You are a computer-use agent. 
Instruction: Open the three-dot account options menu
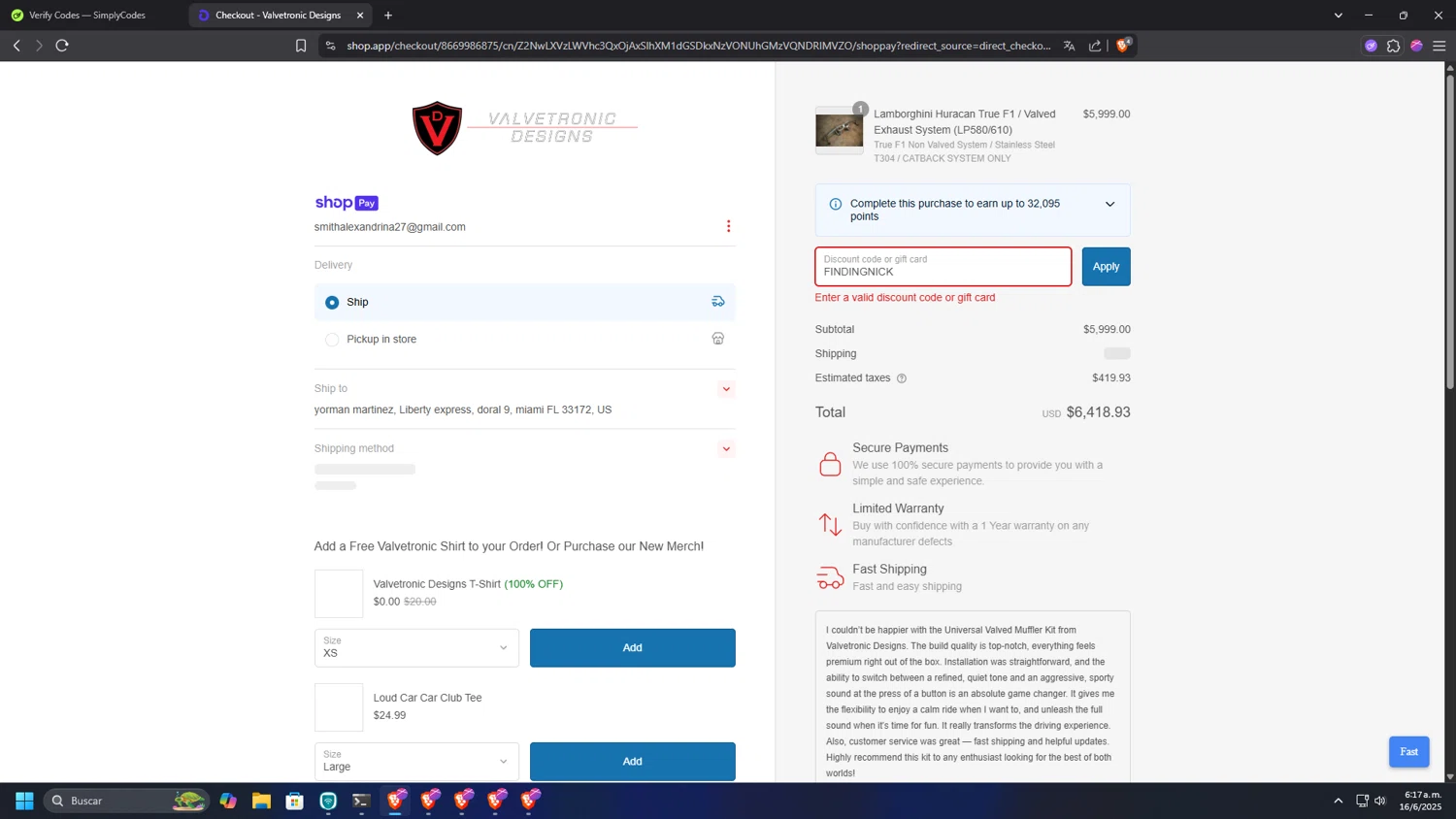(x=728, y=226)
